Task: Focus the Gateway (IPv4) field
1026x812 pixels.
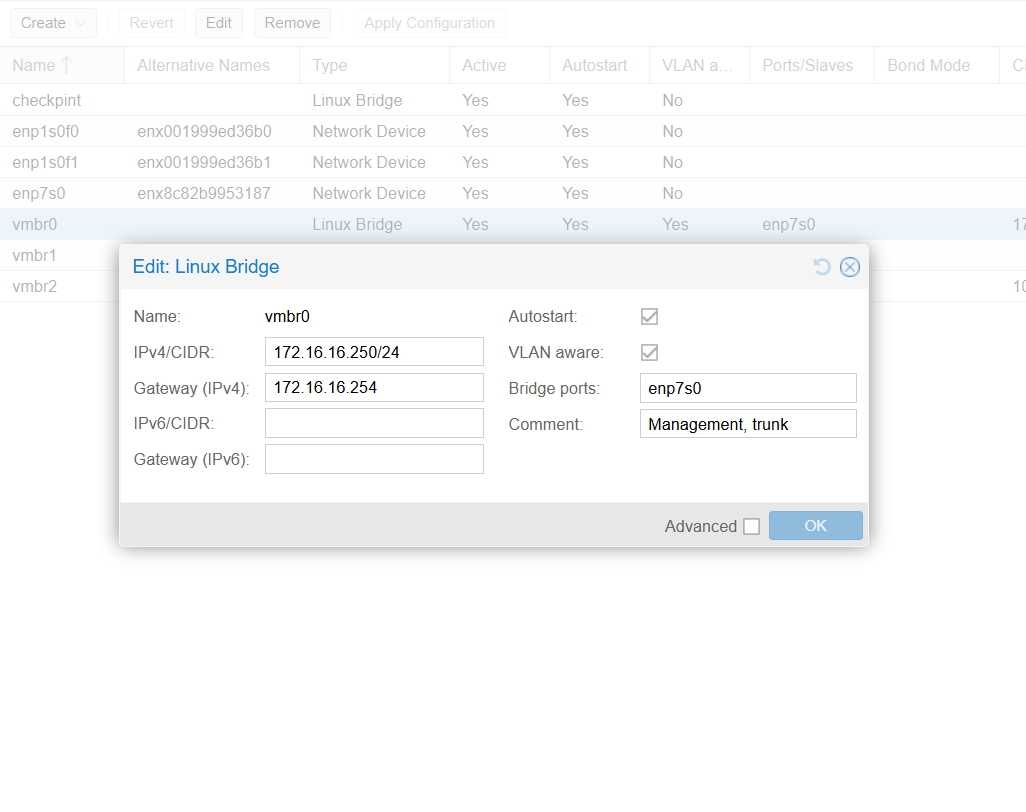Action: [x=374, y=387]
